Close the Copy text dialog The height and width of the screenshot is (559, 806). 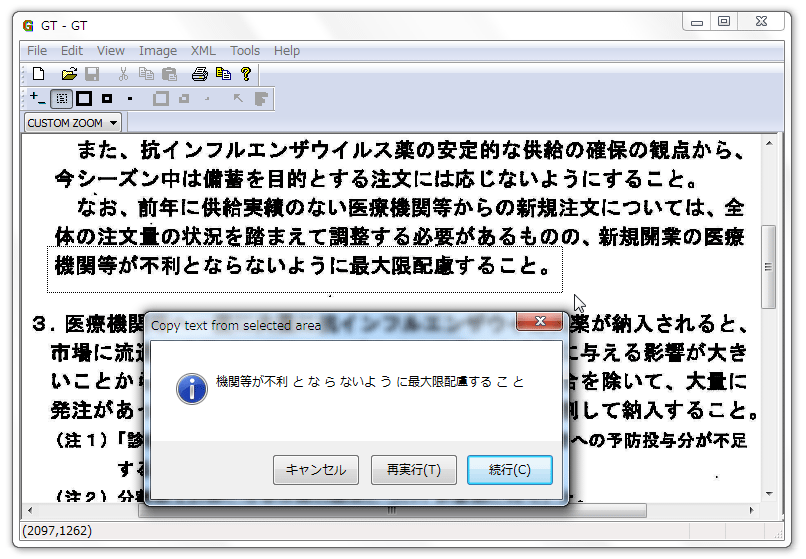538,322
